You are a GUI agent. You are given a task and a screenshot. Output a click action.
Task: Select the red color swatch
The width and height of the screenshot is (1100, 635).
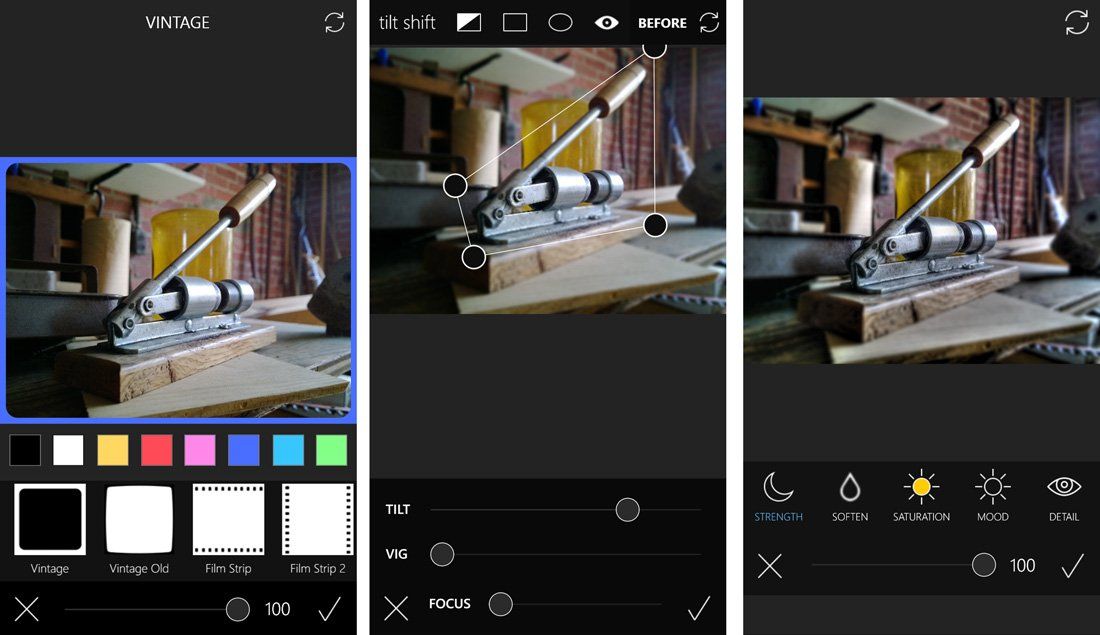point(156,450)
